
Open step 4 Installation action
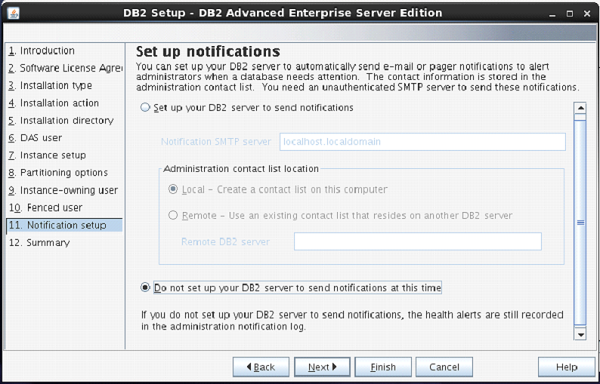click(x=54, y=103)
